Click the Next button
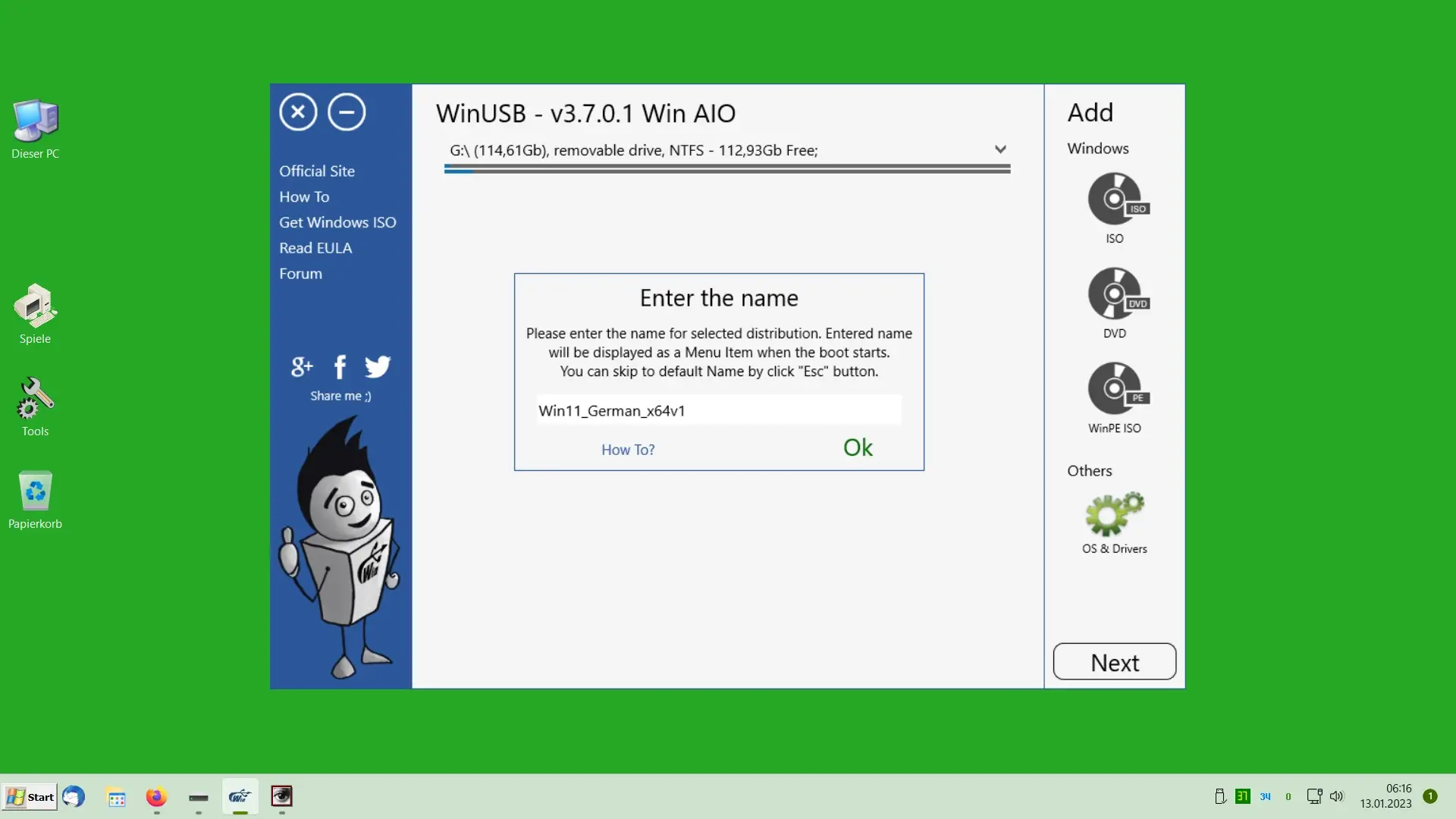1456x819 pixels. 1115,662
